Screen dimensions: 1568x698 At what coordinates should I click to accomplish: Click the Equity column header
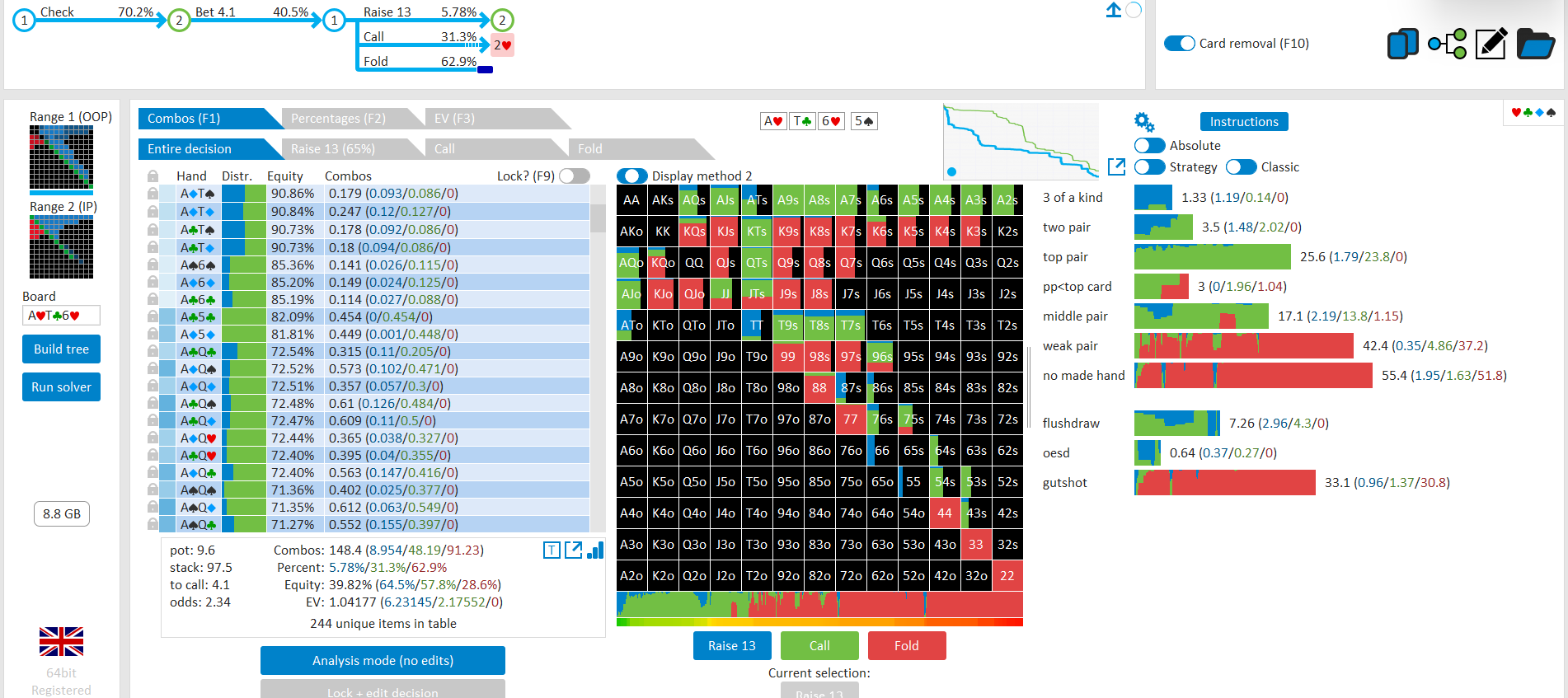pyautogui.click(x=285, y=176)
